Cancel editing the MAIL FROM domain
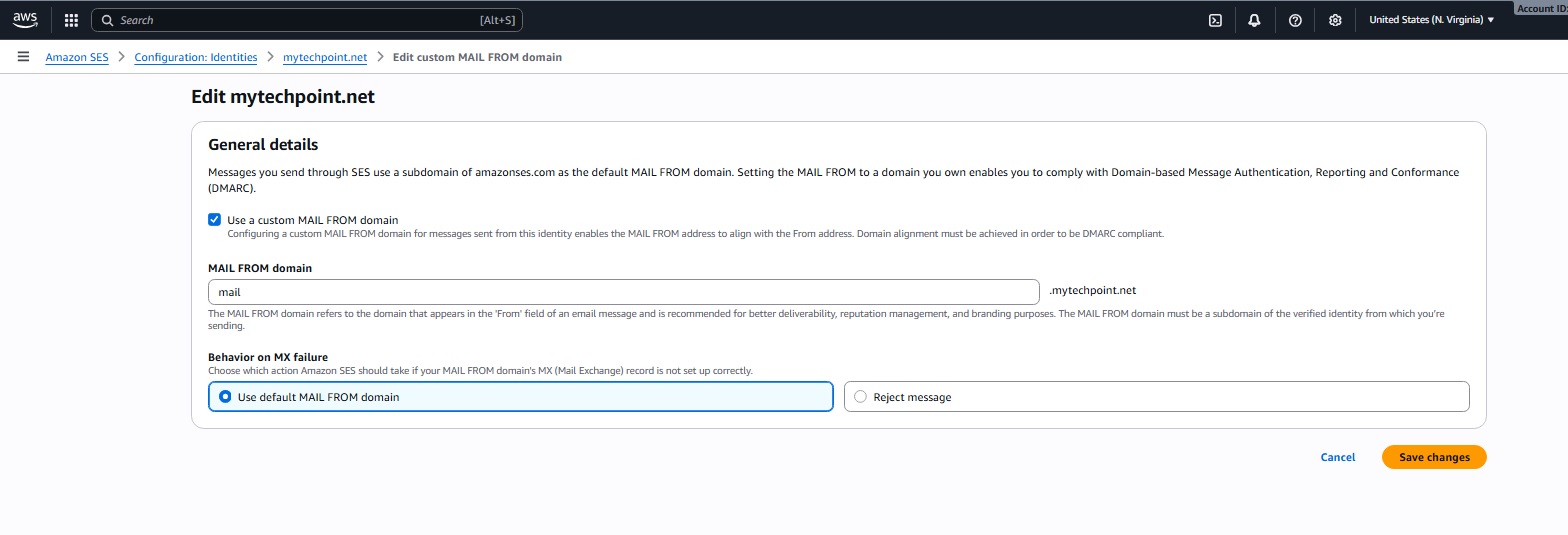1568x535 pixels. point(1338,457)
